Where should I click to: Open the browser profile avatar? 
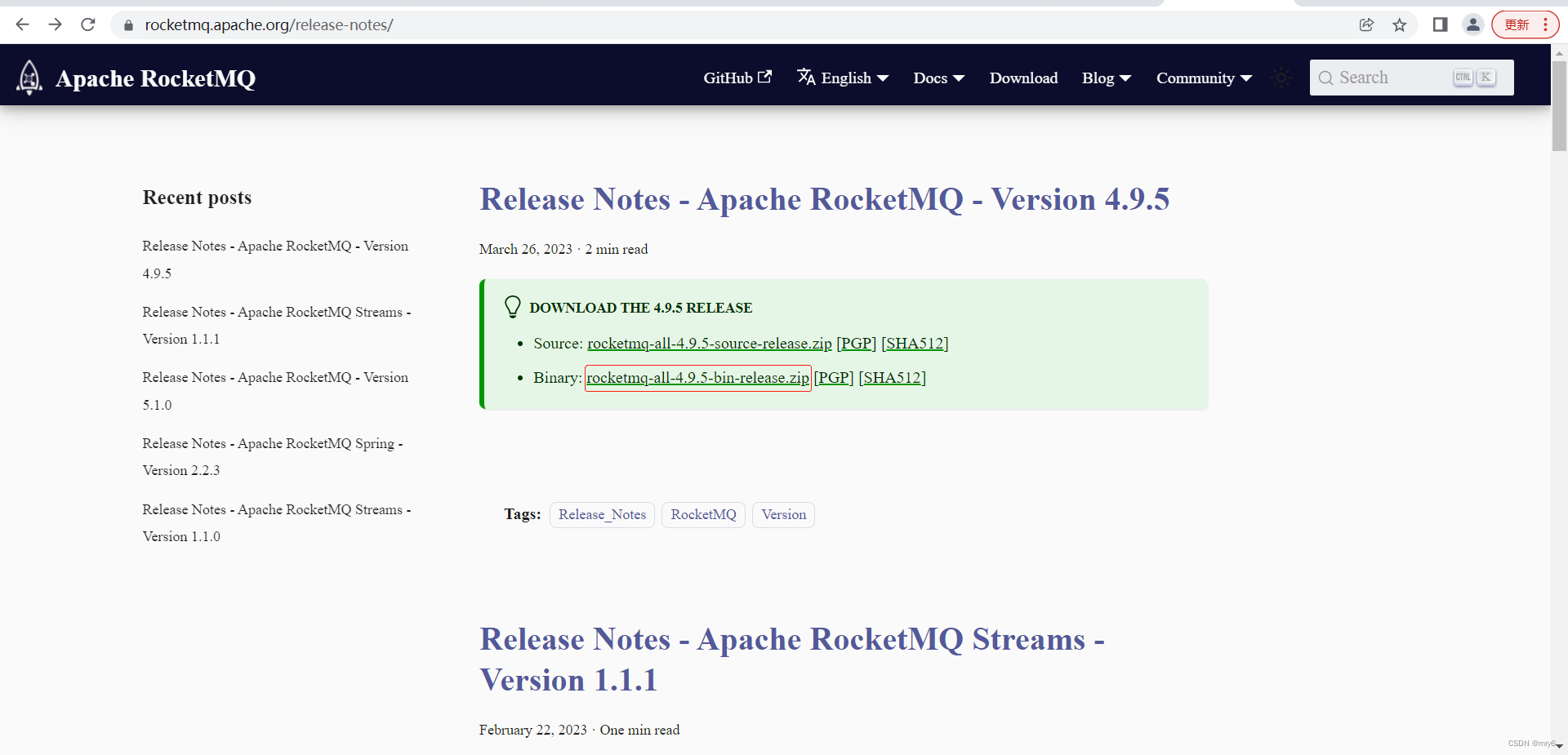pyautogui.click(x=1473, y=24)
